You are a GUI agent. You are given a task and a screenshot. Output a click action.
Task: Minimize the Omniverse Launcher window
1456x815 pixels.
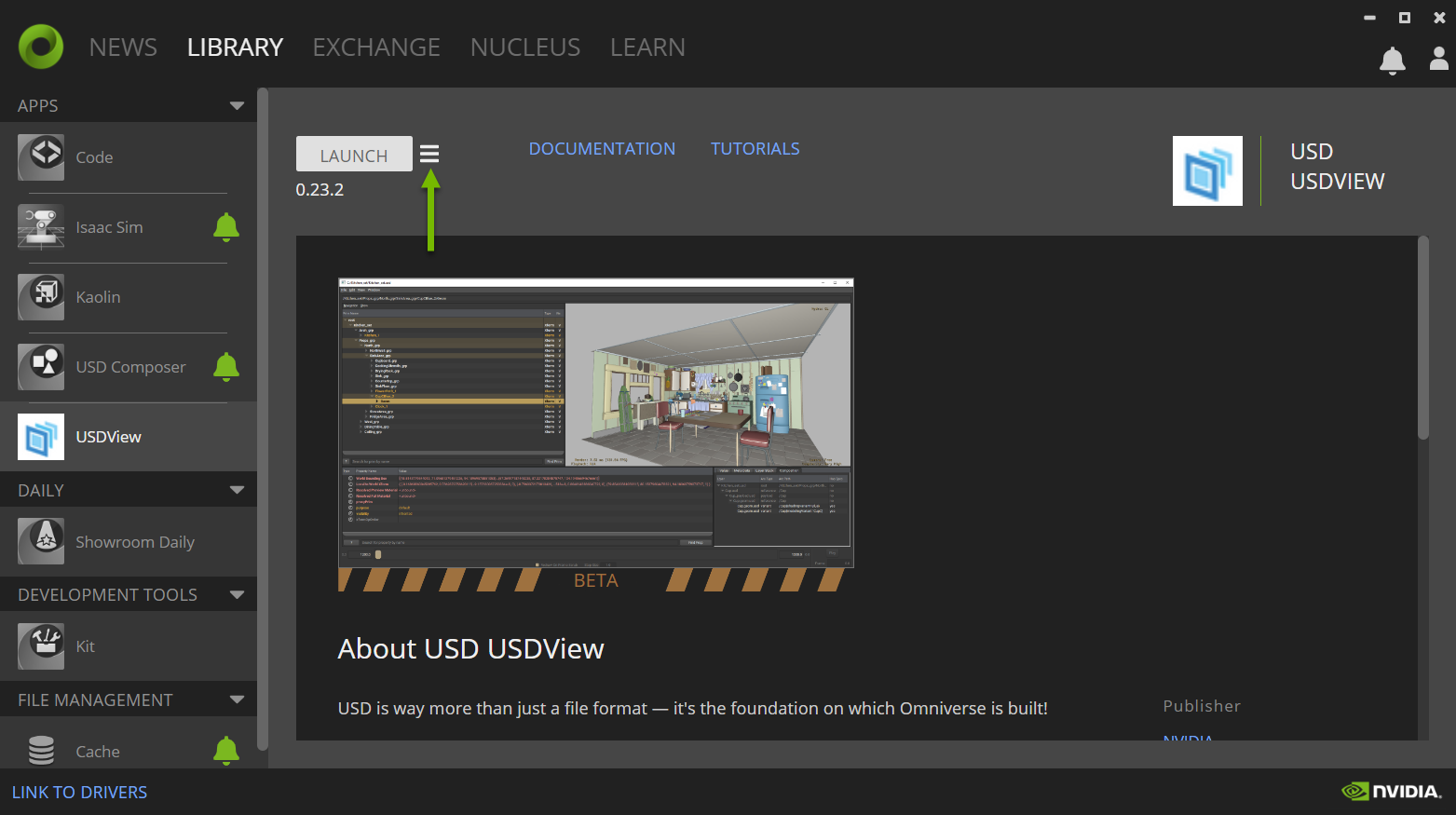click(x=1369, y=18)
